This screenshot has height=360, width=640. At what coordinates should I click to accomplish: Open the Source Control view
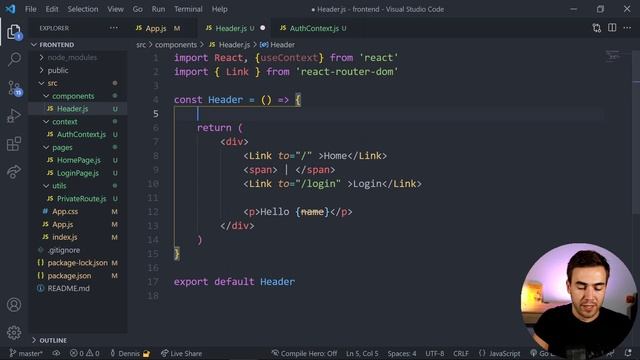15,88
